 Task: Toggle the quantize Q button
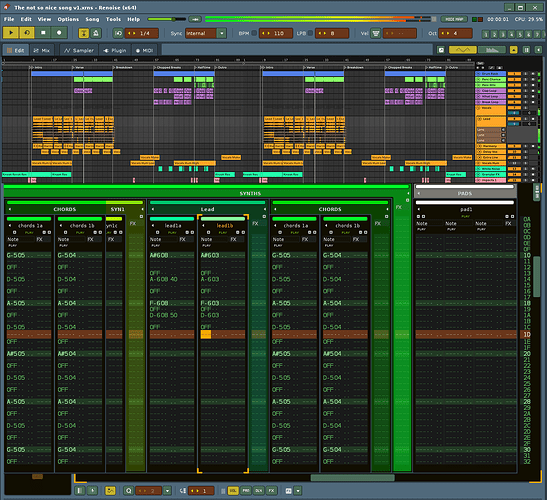click(128, 491)
